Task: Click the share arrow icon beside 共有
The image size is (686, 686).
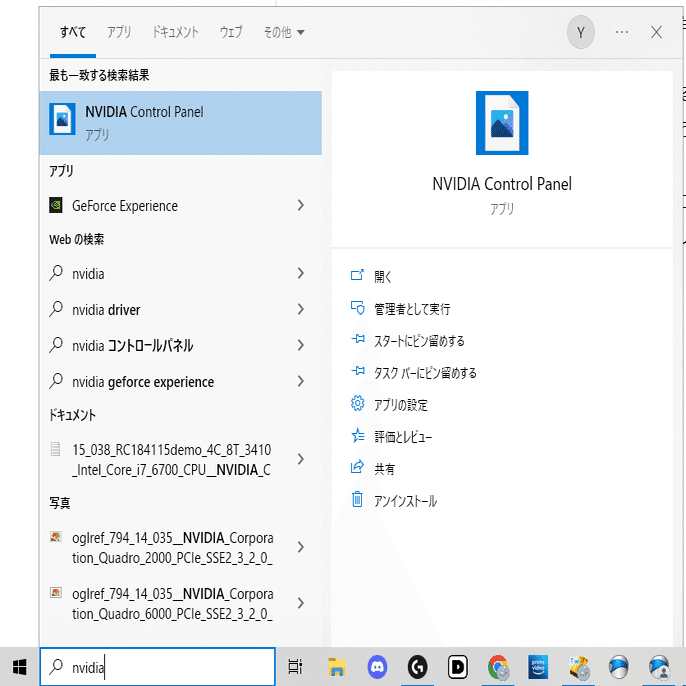Action: (357, 467)
